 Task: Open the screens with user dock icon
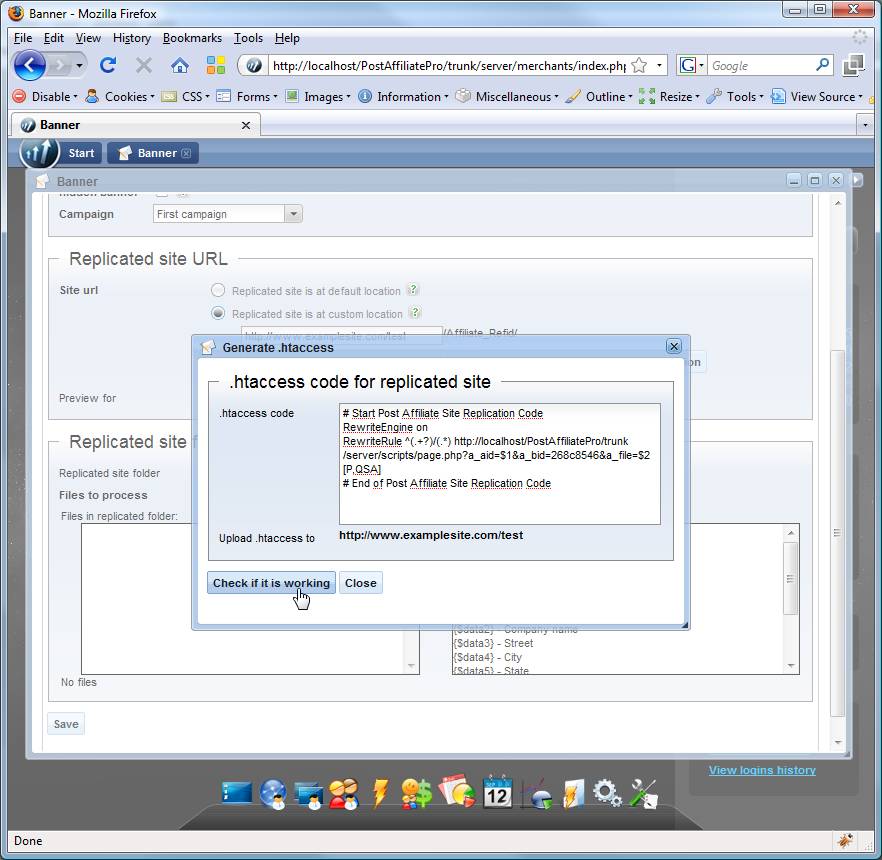point(309,795)
